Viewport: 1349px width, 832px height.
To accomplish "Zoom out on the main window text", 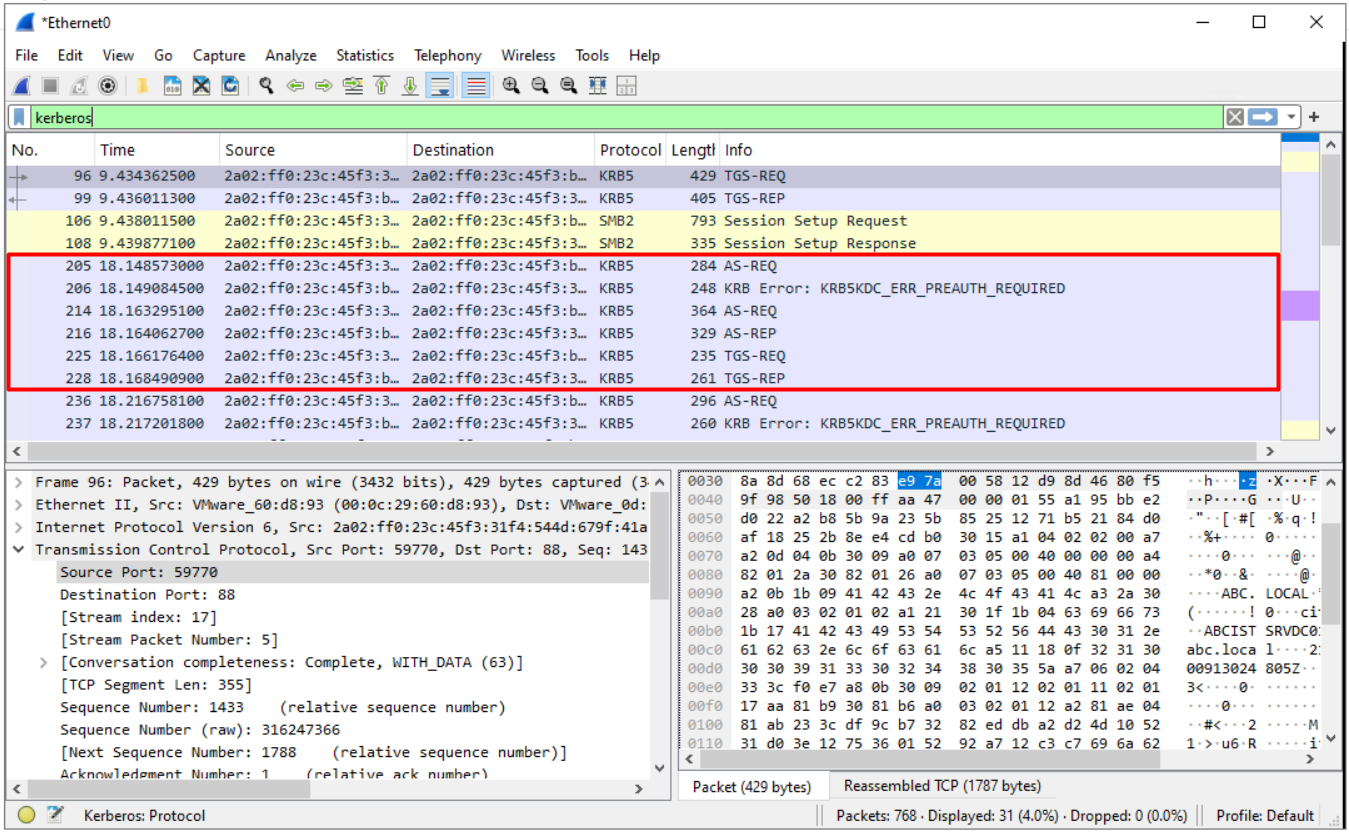I will 540,86.
